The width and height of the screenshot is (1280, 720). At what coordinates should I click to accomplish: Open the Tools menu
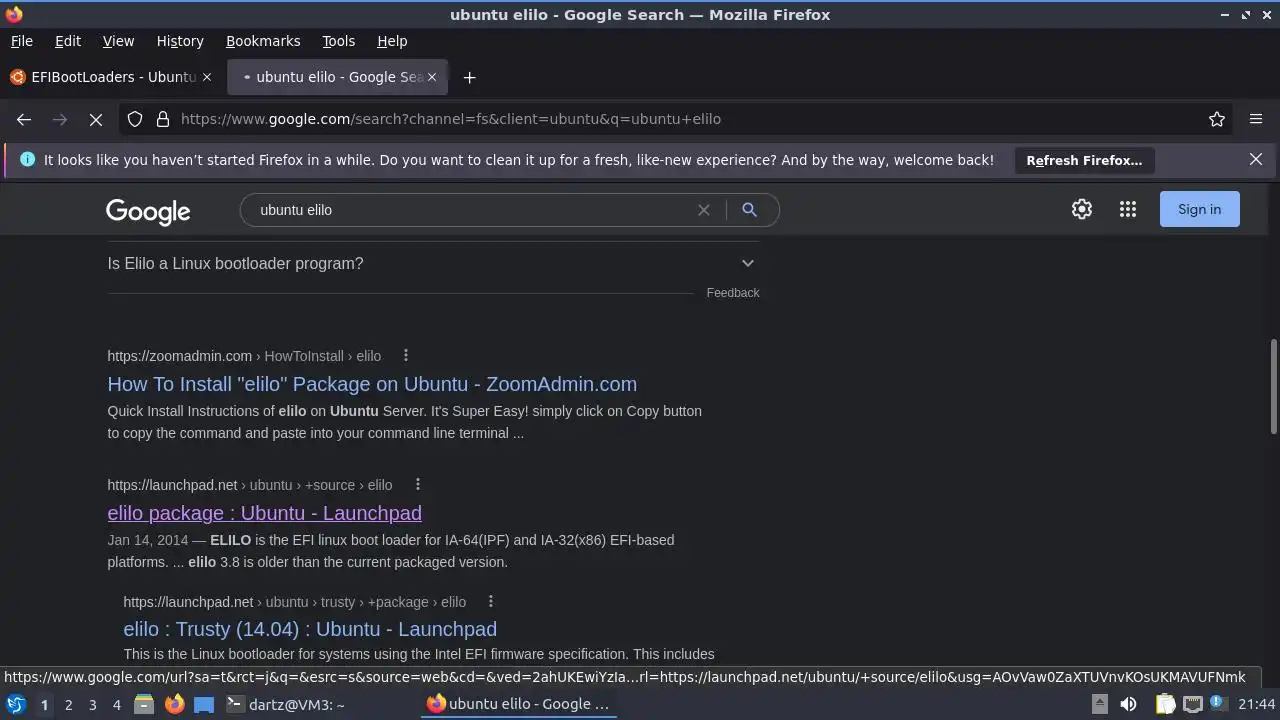point(338,41)
